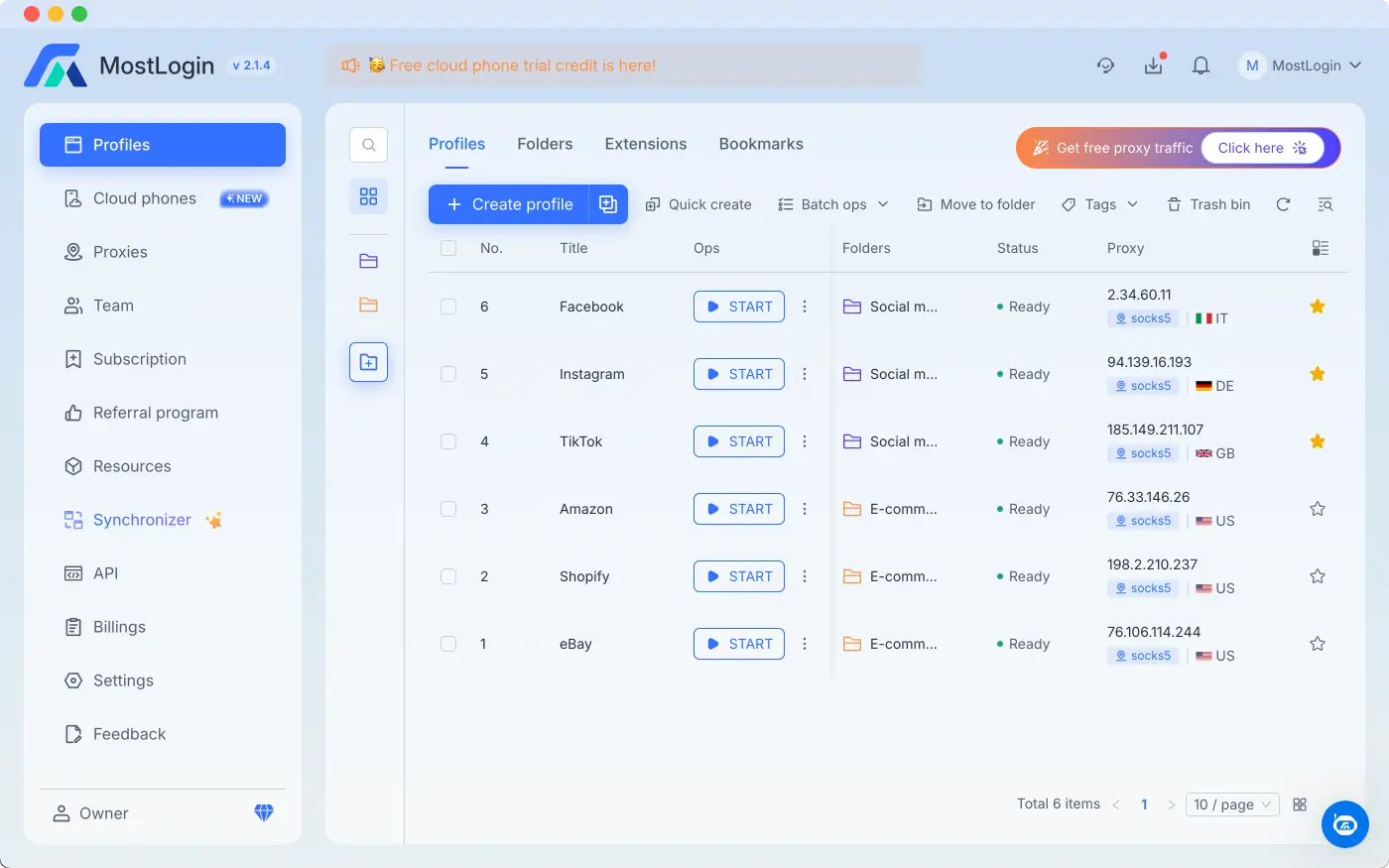Check the Facebook profile checkbox
Screen dimensions: 1389x868
pyautogui.click(x=448, y=307)
